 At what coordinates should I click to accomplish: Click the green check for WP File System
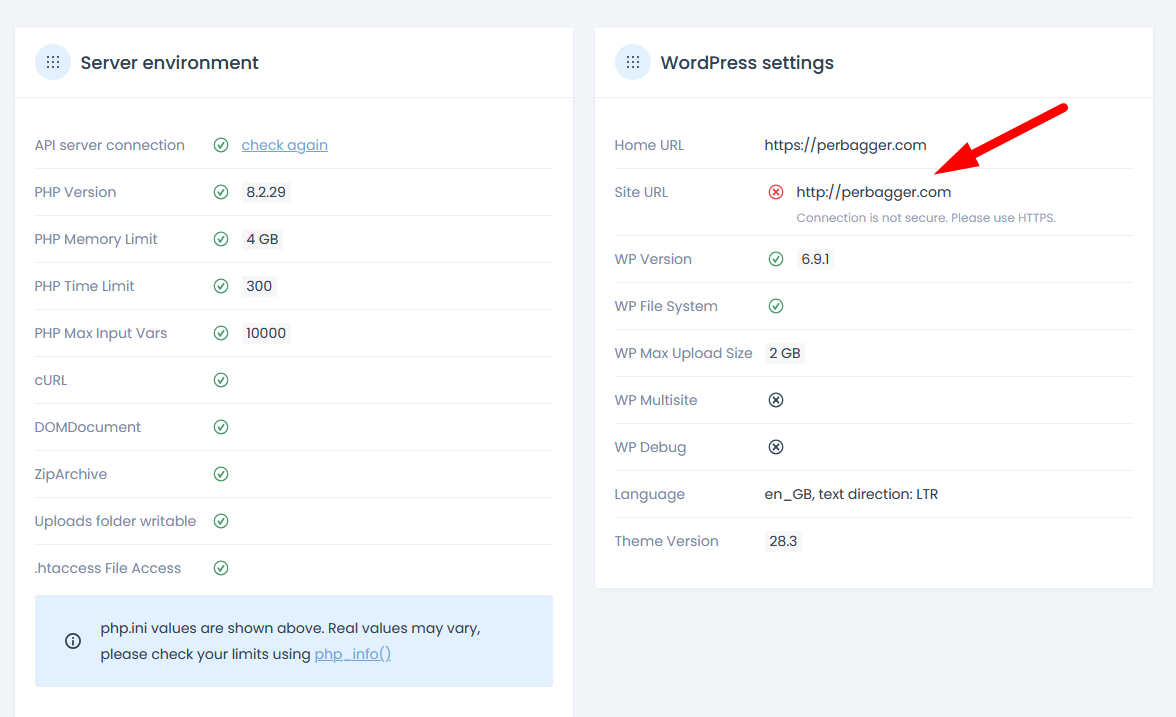pos(776,306)
